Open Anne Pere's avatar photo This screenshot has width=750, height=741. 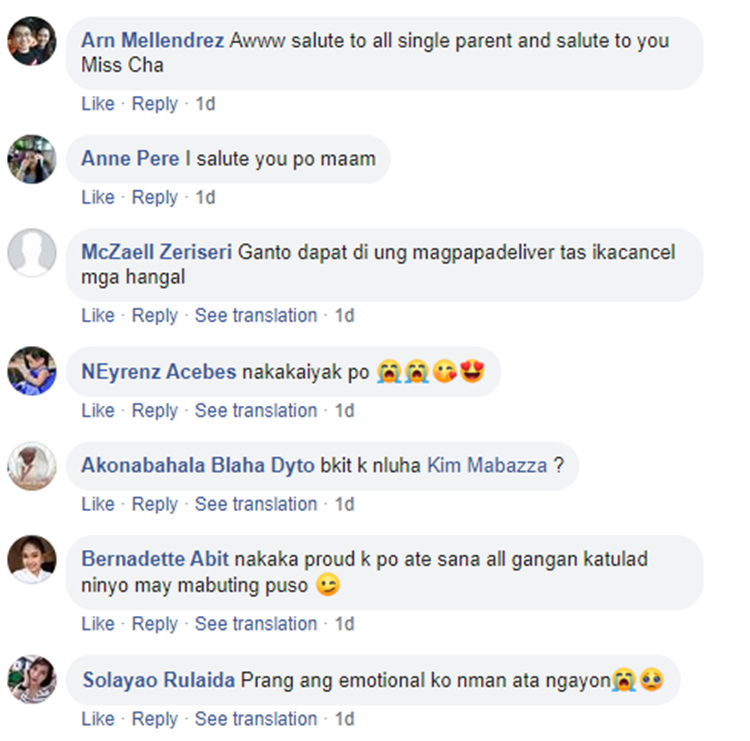coord(32,159)
